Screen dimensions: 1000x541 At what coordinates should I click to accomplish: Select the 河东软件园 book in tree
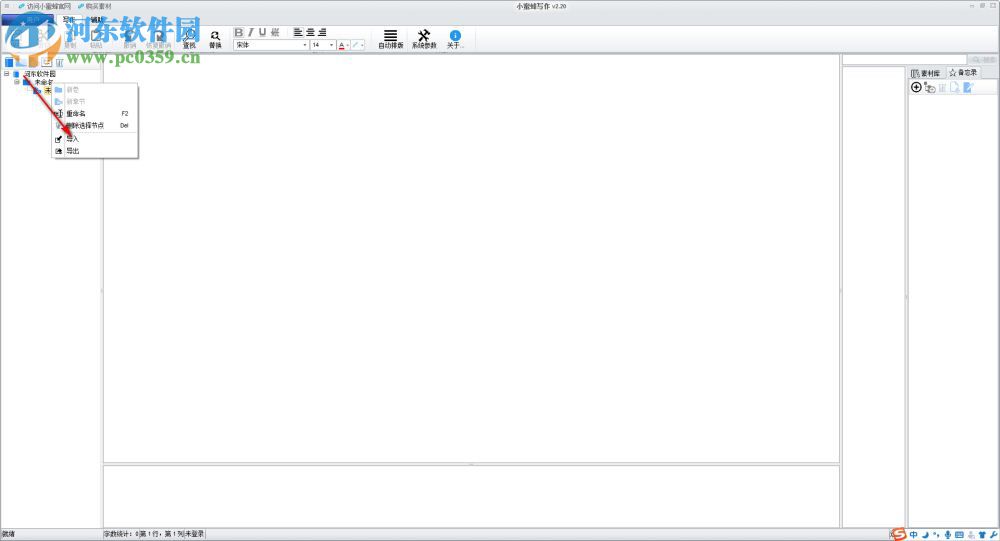point(40,73)
